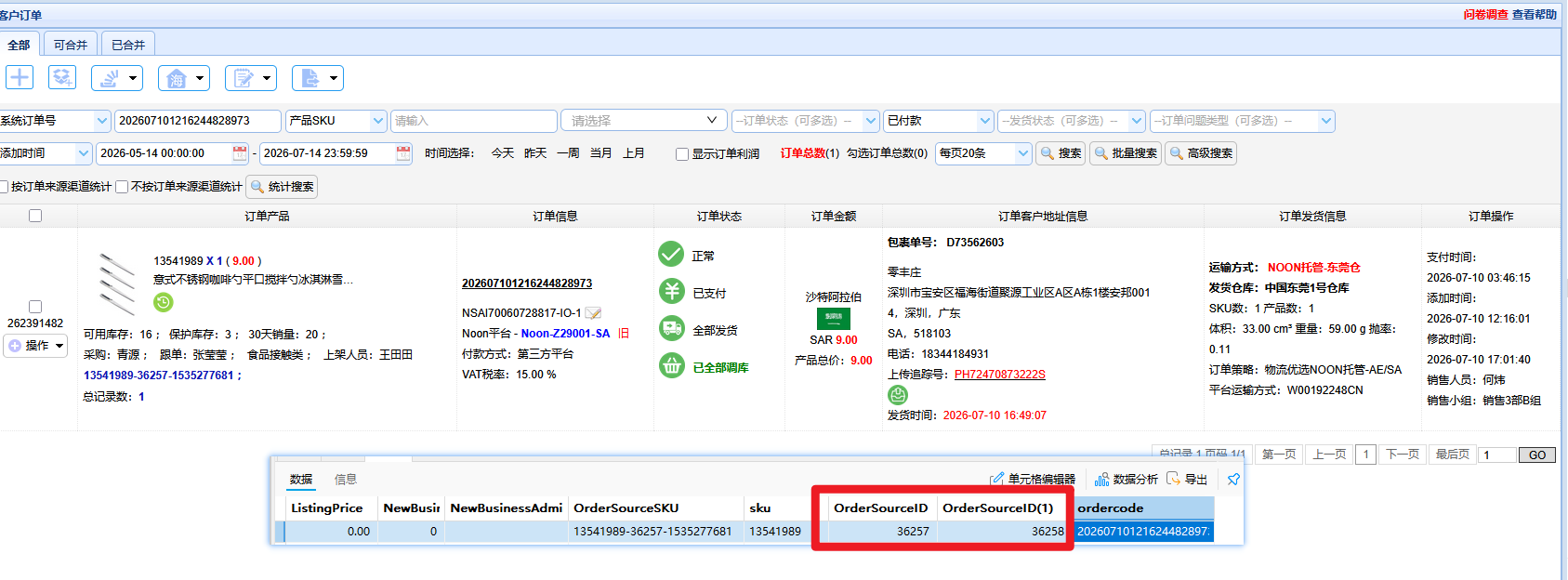
Task: Click the plus add-order toolbar icon
Action: 20,77
